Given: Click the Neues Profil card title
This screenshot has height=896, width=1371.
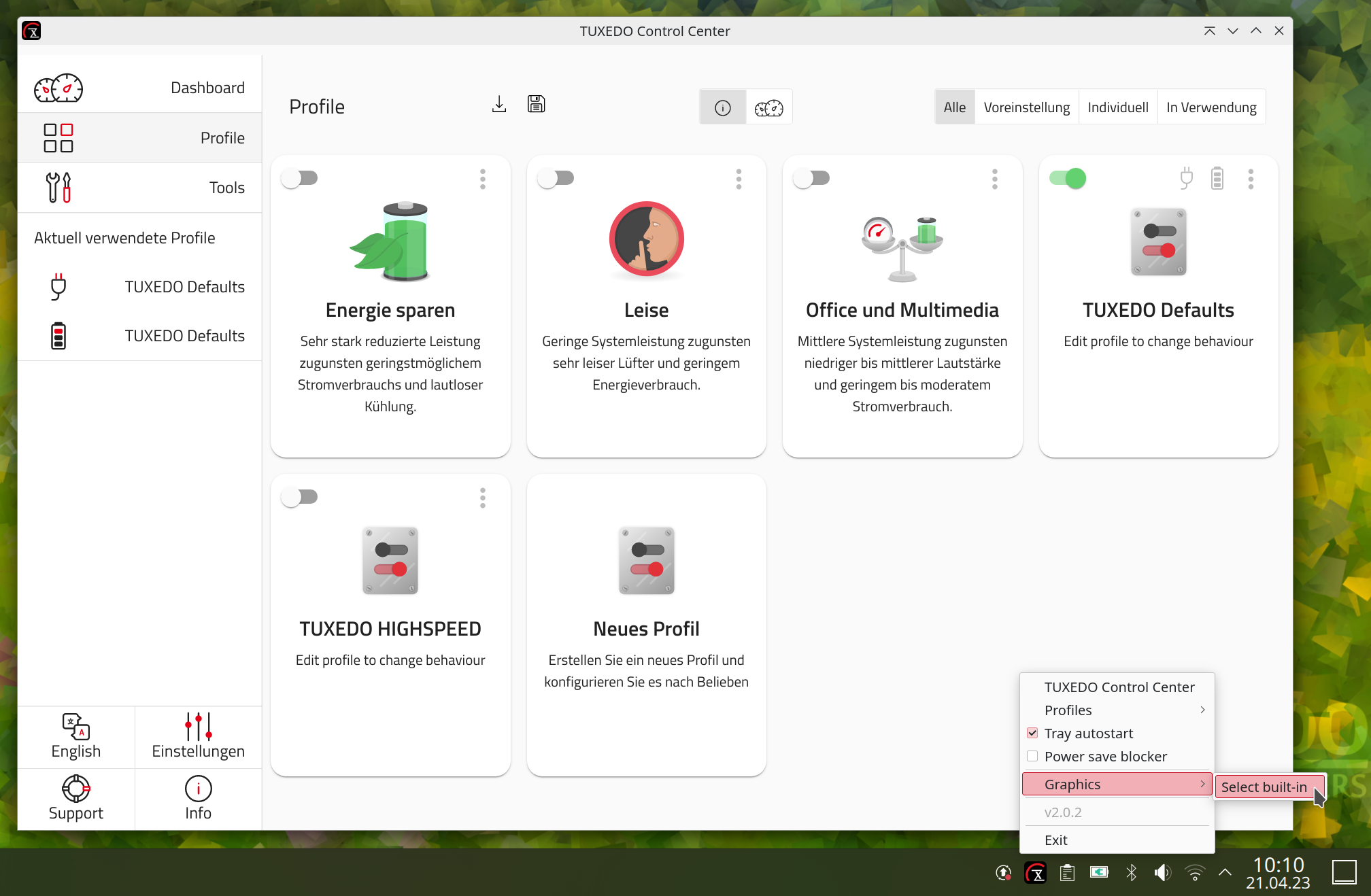Looking at the screenshot, I should pos(646,629).
